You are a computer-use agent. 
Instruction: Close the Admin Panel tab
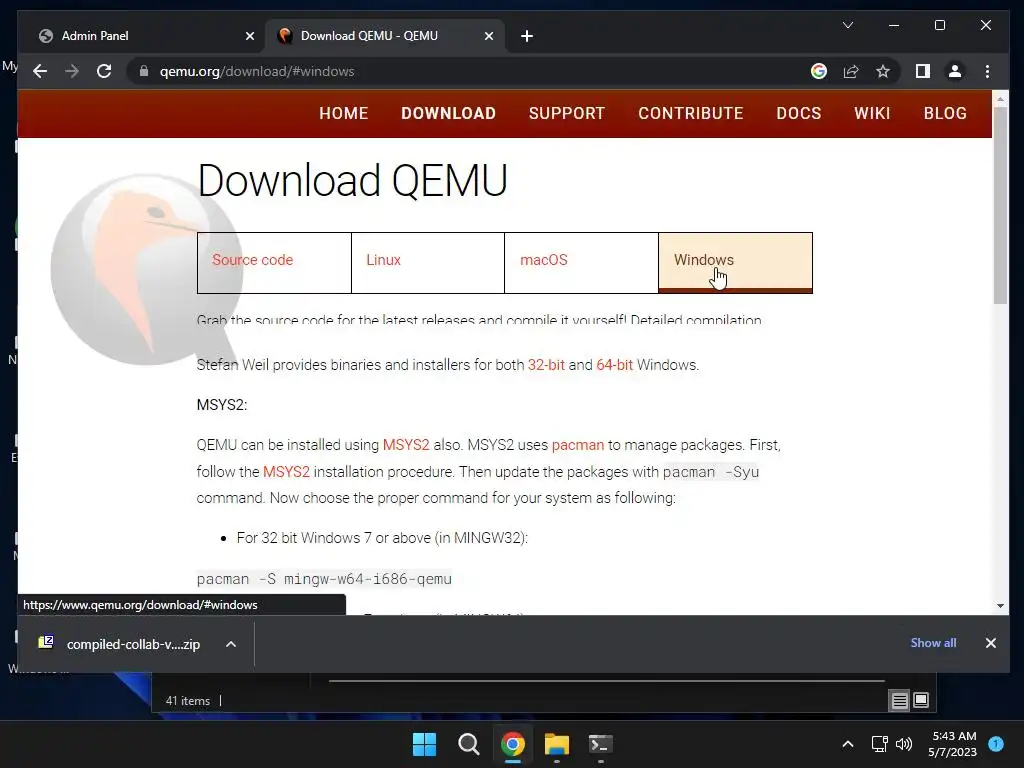249,36
